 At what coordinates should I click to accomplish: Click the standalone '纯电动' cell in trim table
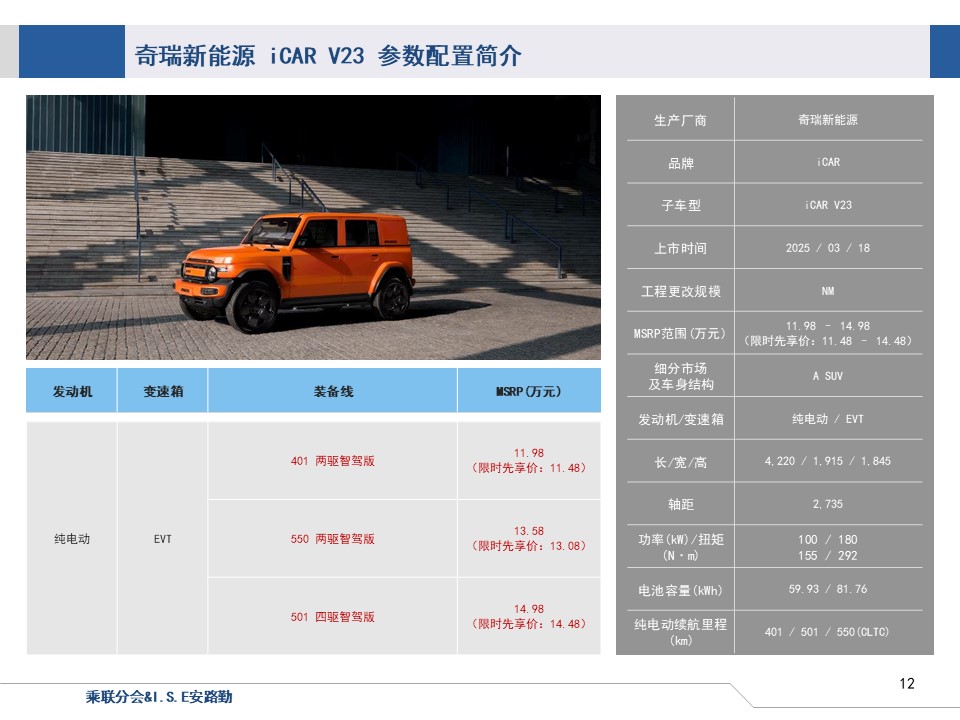[72, 539]
